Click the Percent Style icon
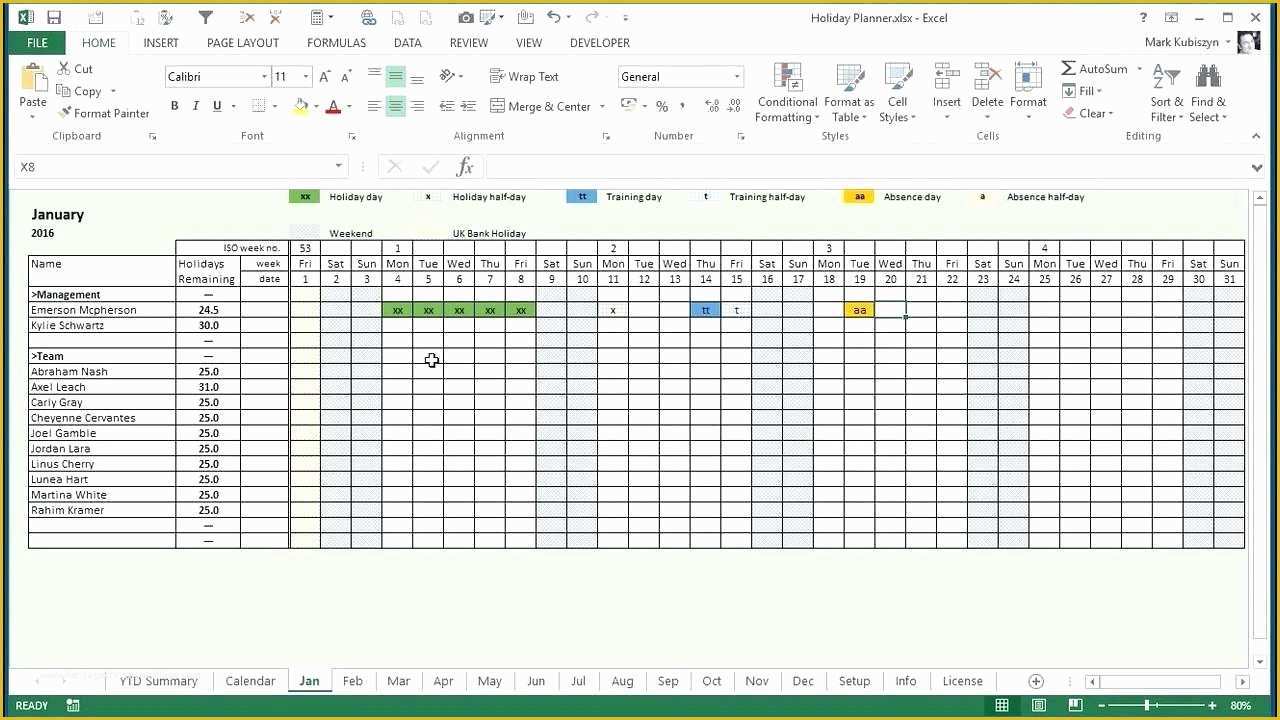This screenshot has width=1280, height=720. tap(662, 106)
